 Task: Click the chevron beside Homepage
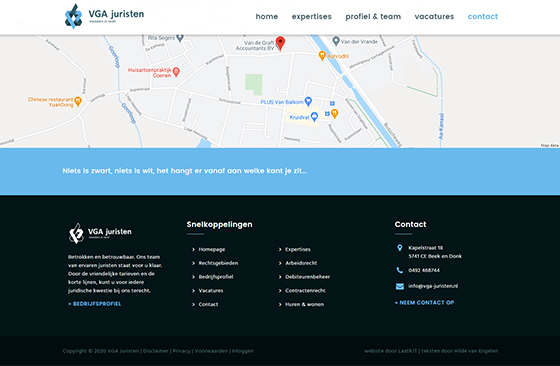(193, 249)
